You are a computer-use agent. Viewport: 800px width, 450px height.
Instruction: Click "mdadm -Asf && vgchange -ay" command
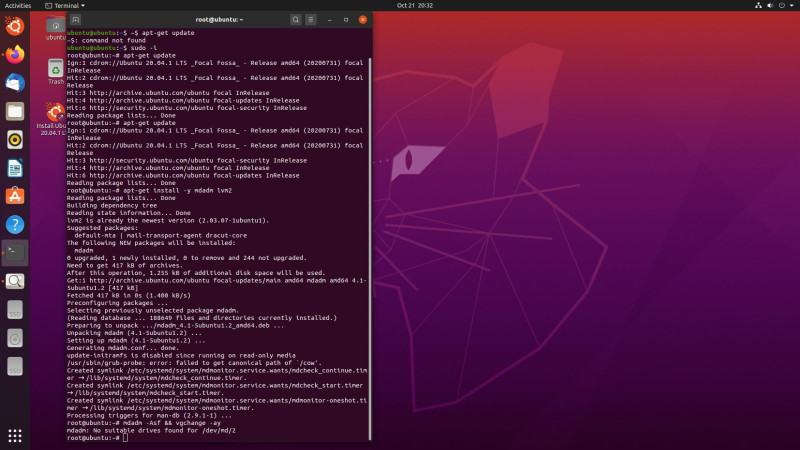click(172, 423)
